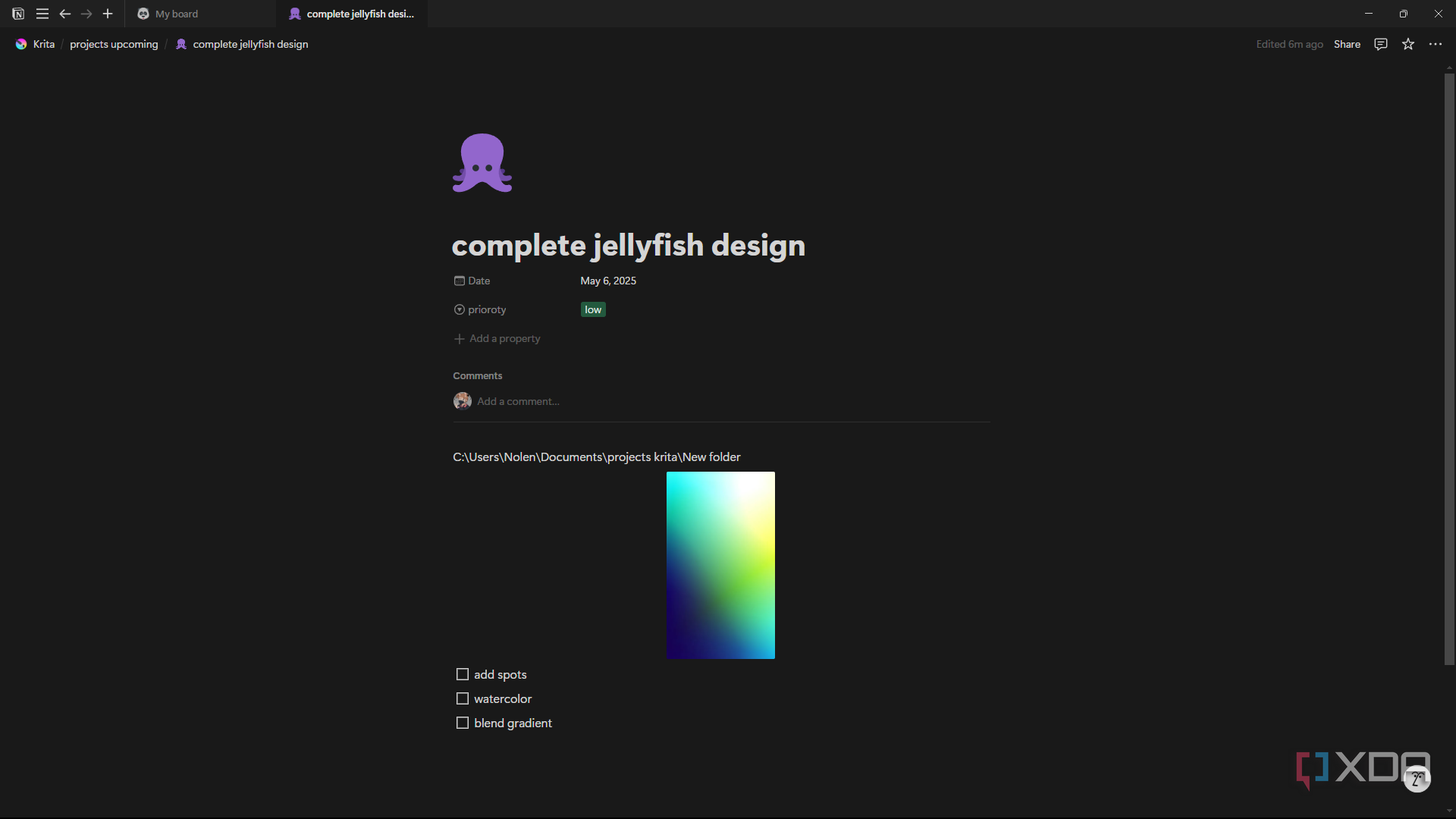Viewport: 1456px width, 819px height.
Task: Toggle the sidebar hamburger menu
Action: click(x=42, y=14)
